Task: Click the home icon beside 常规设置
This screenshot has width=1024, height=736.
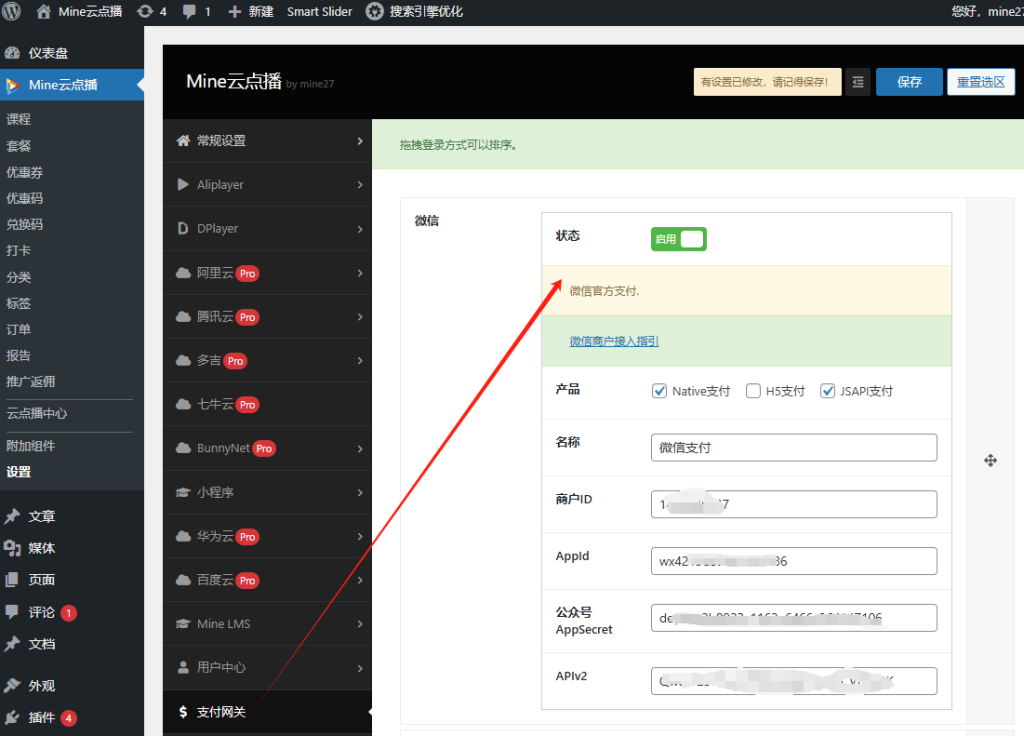Action: point(184,140)
